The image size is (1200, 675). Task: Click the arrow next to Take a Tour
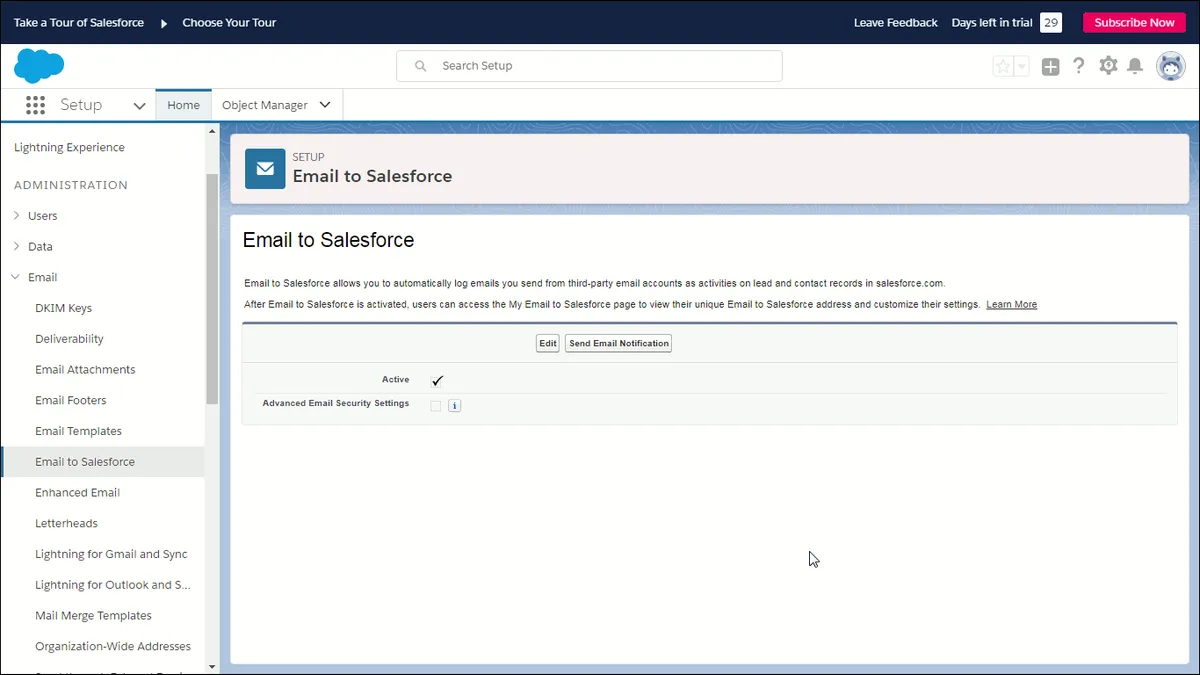164,23
